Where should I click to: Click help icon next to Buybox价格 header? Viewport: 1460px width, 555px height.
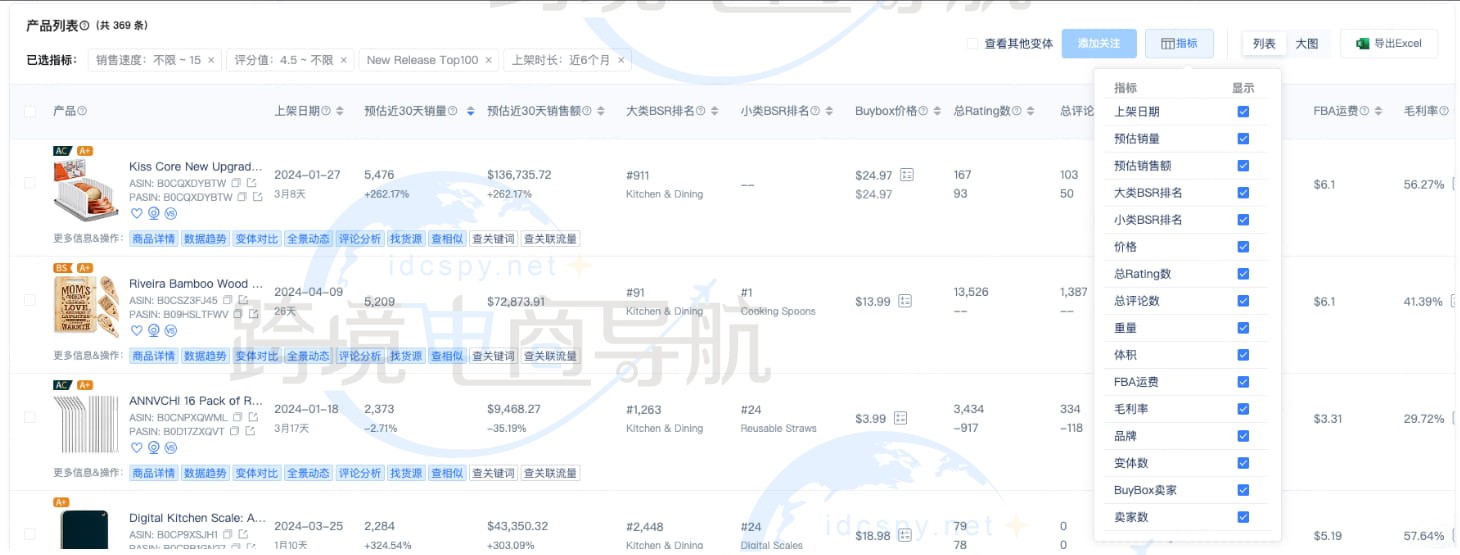pos(924,111)
